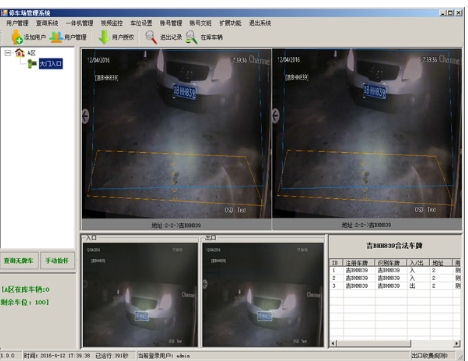
Task: Collapse the A区 tree node
Action: (x=8, y=53)
